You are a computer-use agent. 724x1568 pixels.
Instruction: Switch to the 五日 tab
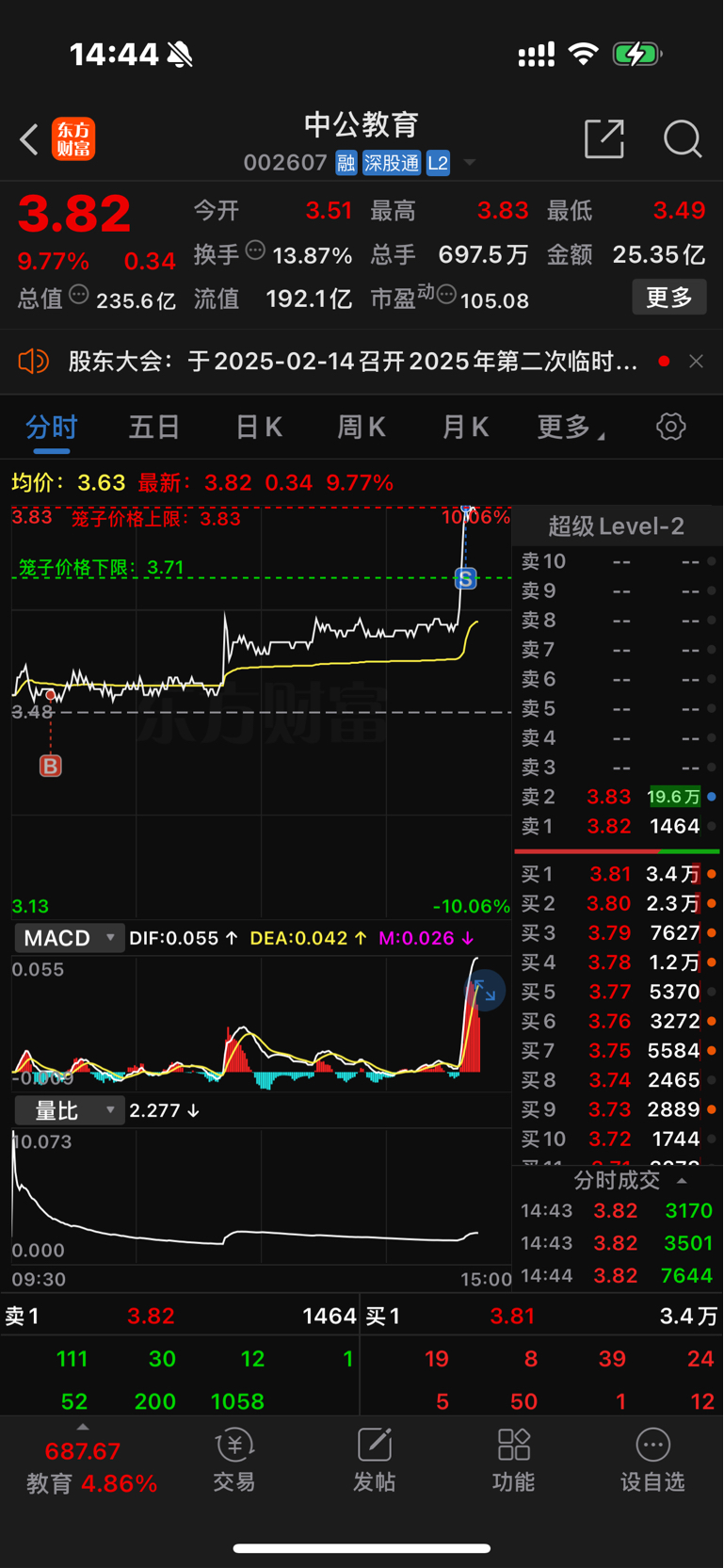pos(154,428)
